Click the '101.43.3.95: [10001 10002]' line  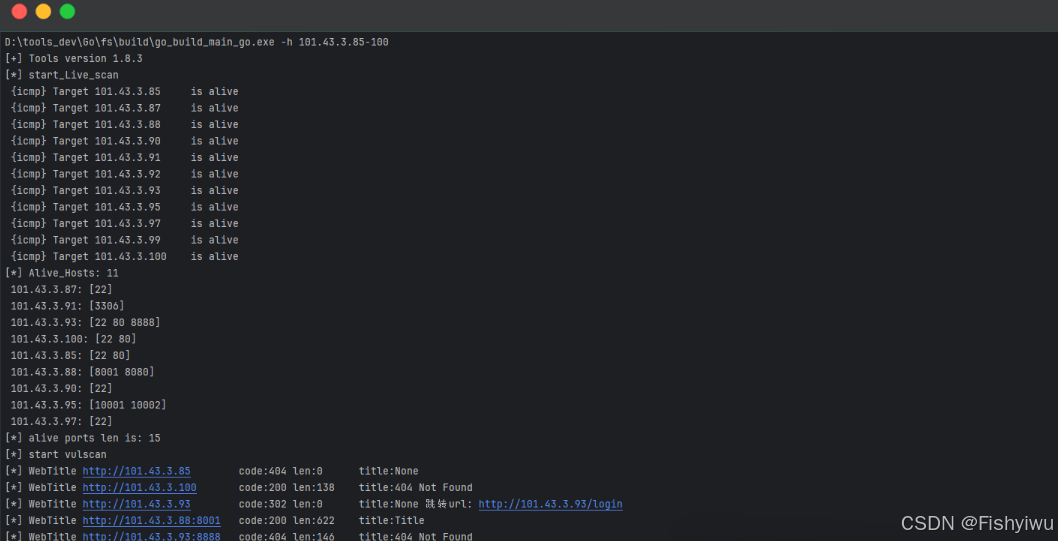[x=88, y=405]
